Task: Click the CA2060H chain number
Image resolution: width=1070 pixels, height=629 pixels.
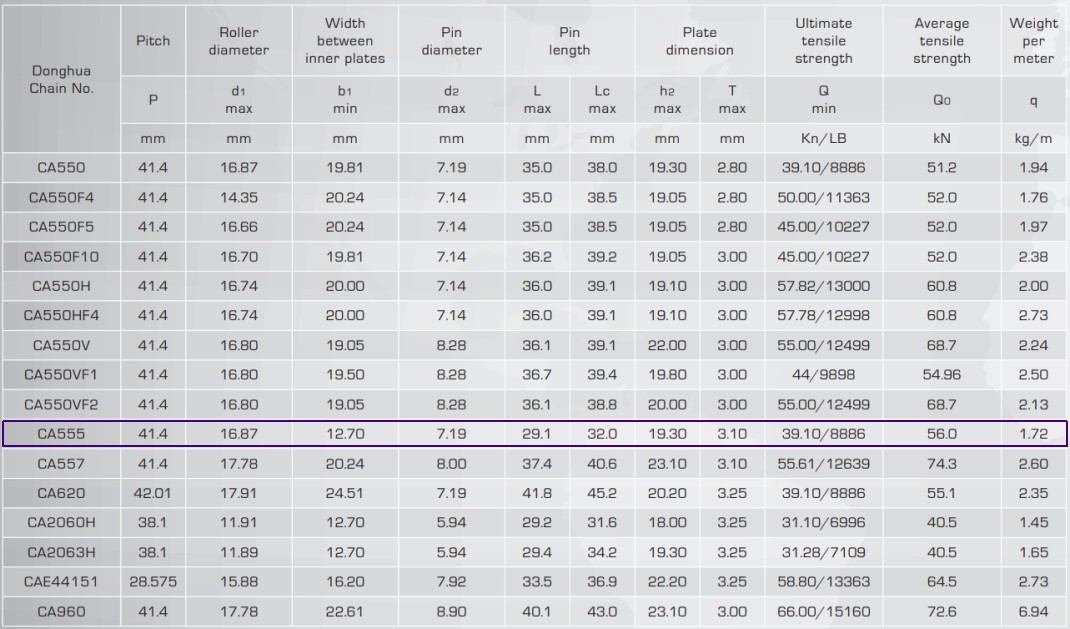Action: pos(61,523)
